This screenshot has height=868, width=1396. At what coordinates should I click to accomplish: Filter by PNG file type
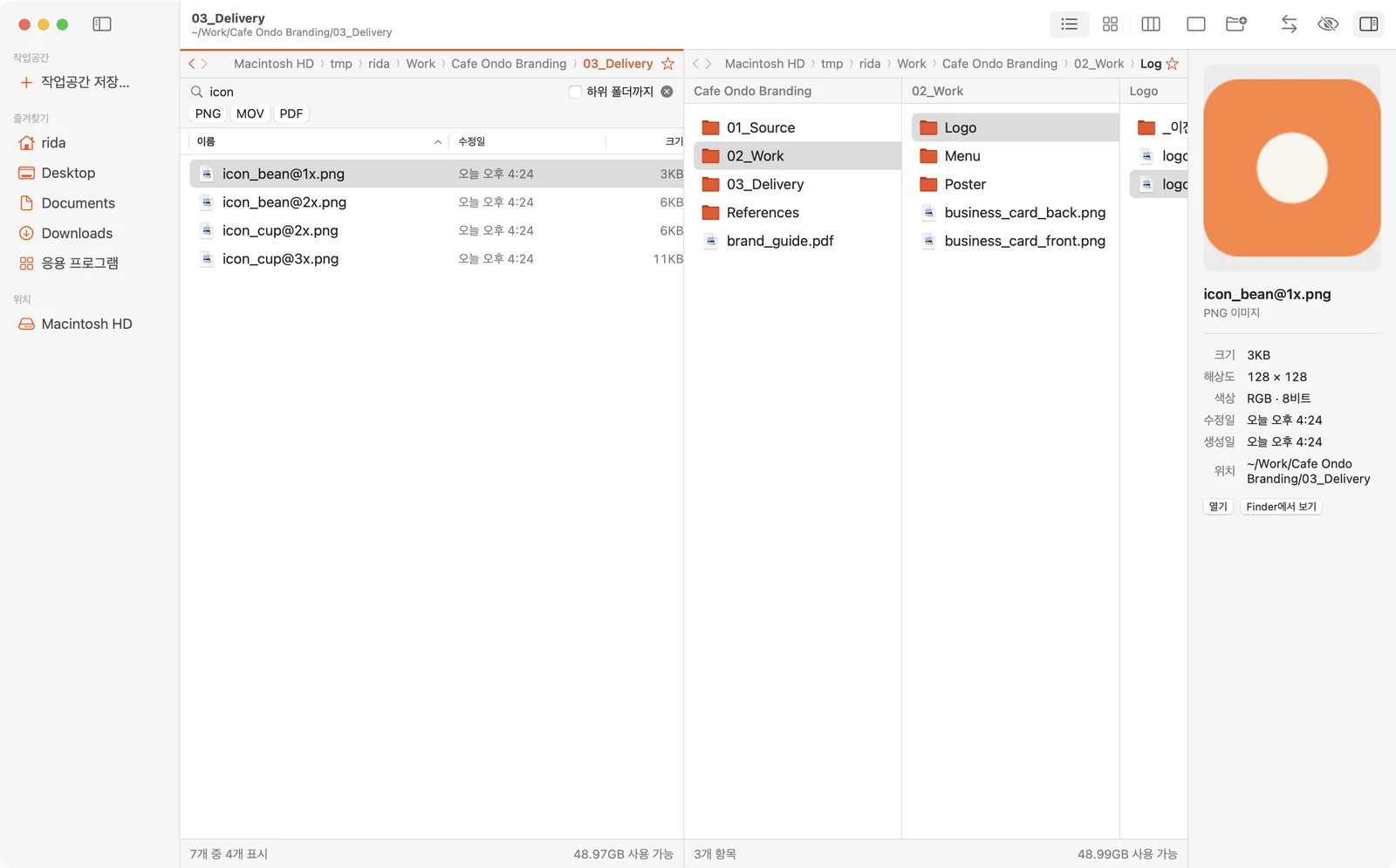tap(208, 113)
